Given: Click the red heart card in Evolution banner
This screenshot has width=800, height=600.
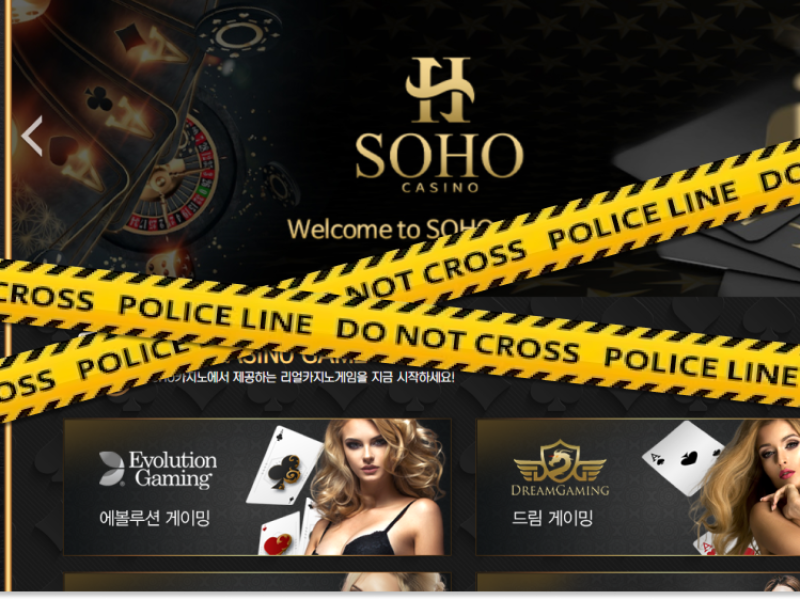Looking at the screenshot, I should [x=279, y=534].
